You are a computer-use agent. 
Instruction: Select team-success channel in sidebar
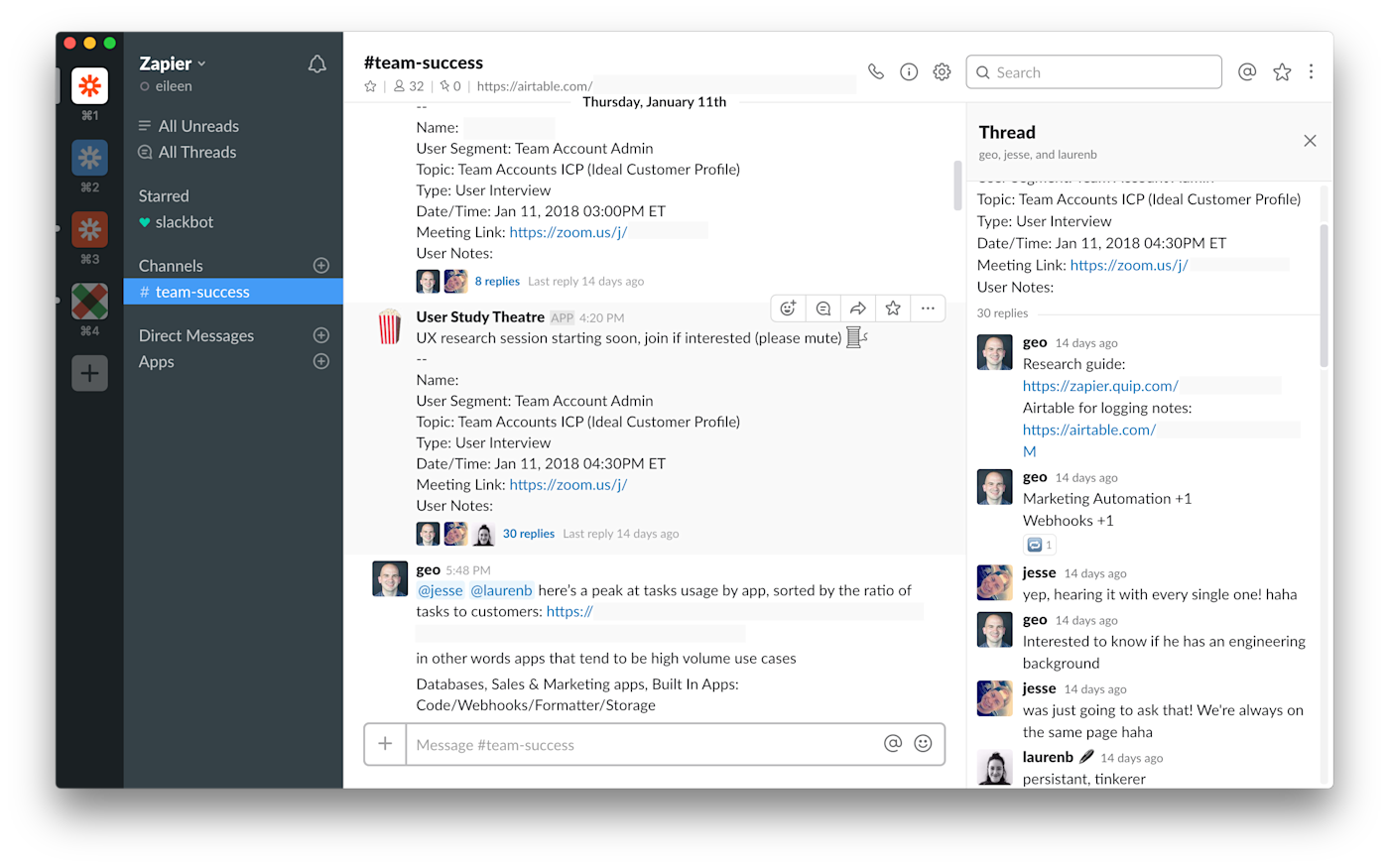(x=233, y=292)
